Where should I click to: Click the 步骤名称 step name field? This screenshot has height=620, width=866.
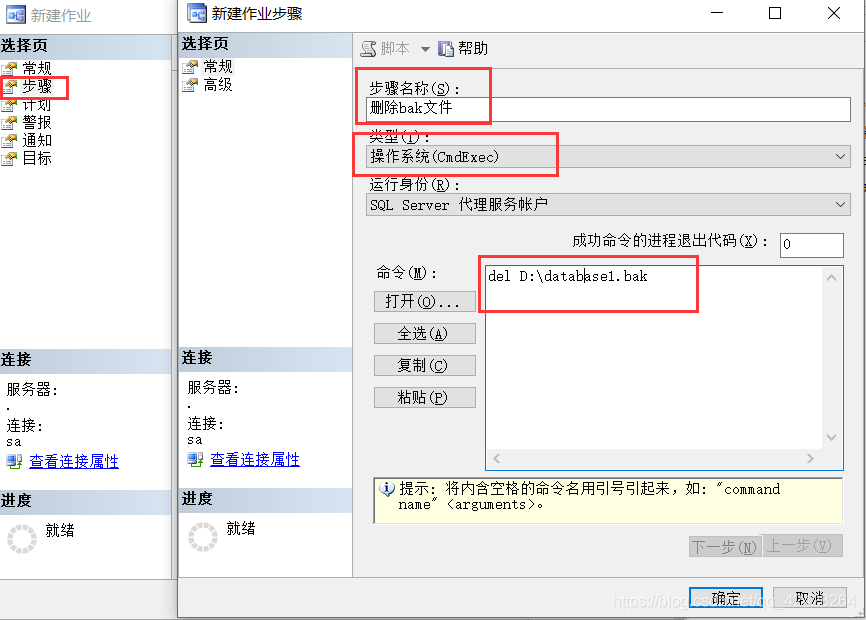click(x=608, y=109)
